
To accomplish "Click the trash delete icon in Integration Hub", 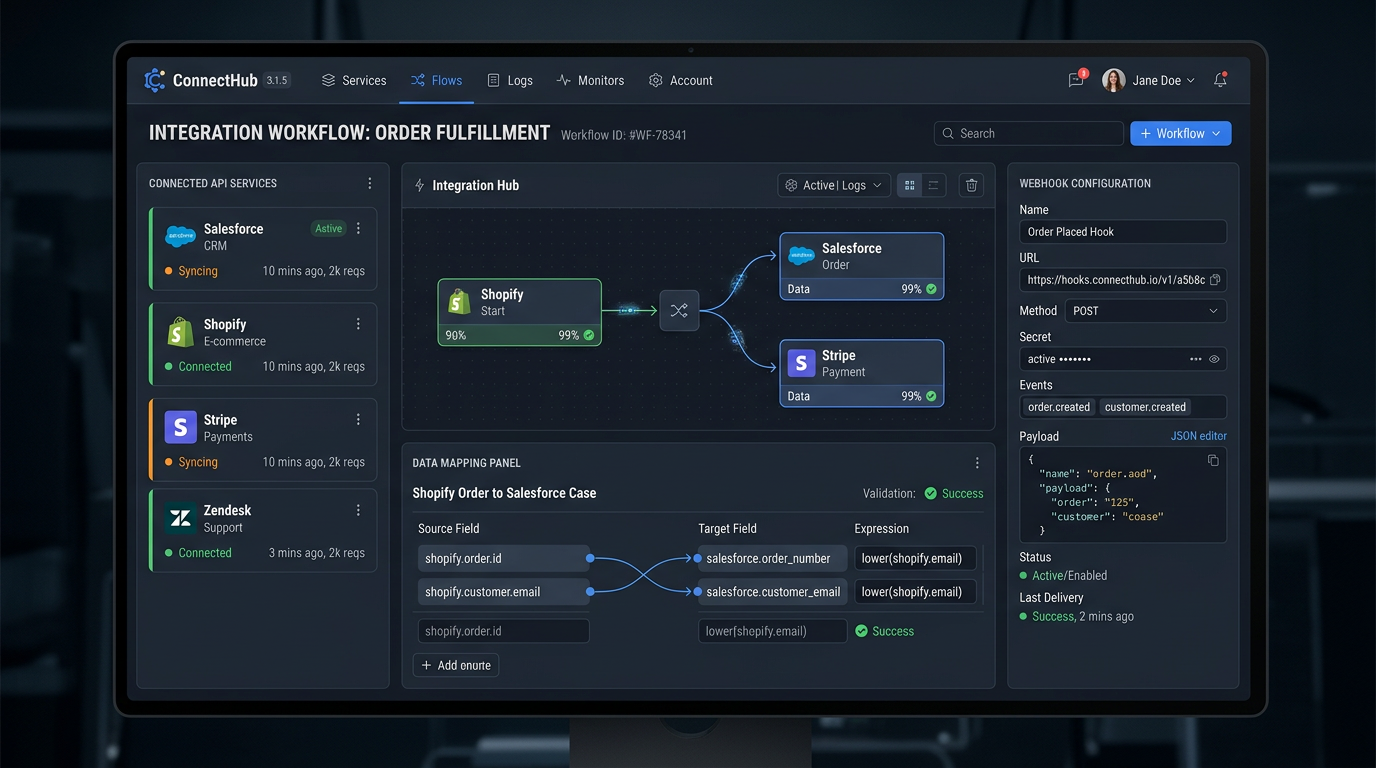I will 971,185.
